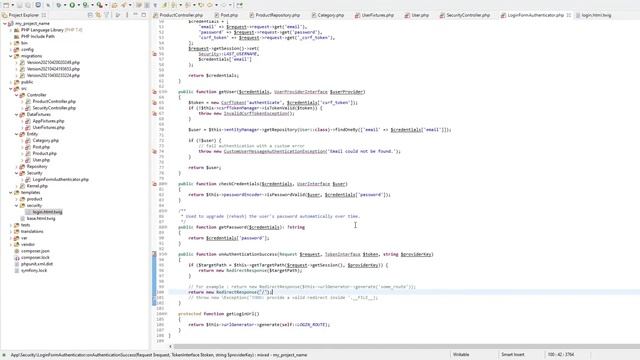
Task: Select base.html.twig in templates folder
Action: click(41, 218)
